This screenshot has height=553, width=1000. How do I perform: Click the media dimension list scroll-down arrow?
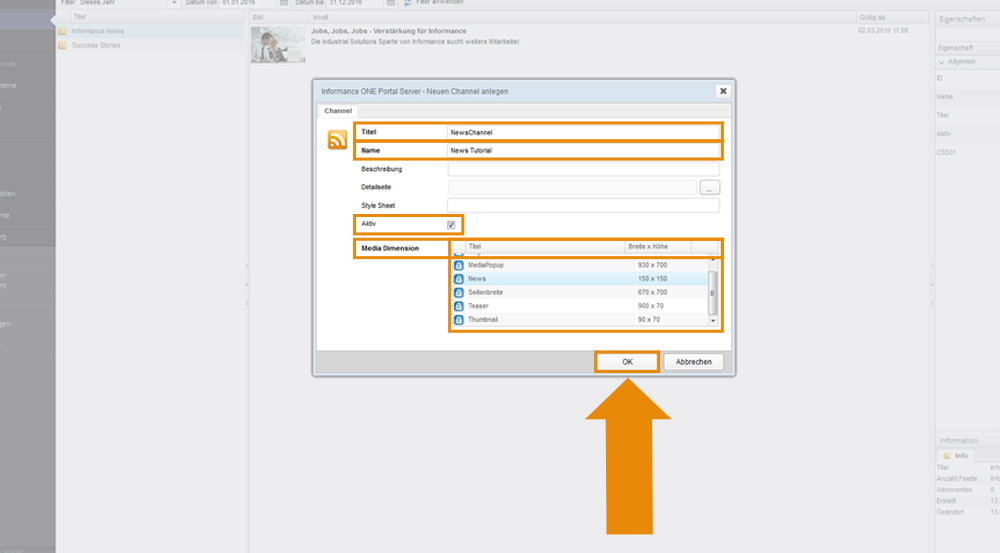coord(713,321)
